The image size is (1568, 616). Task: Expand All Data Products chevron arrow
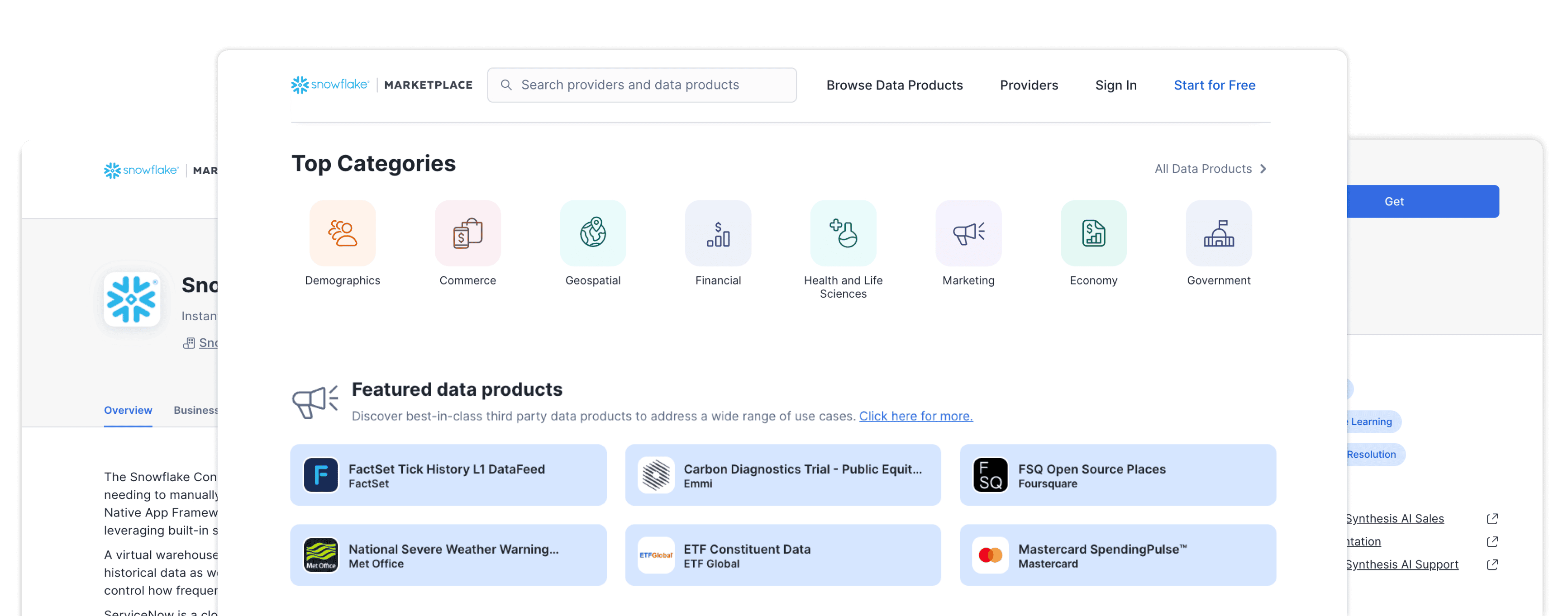click(x=1263, y=169)
